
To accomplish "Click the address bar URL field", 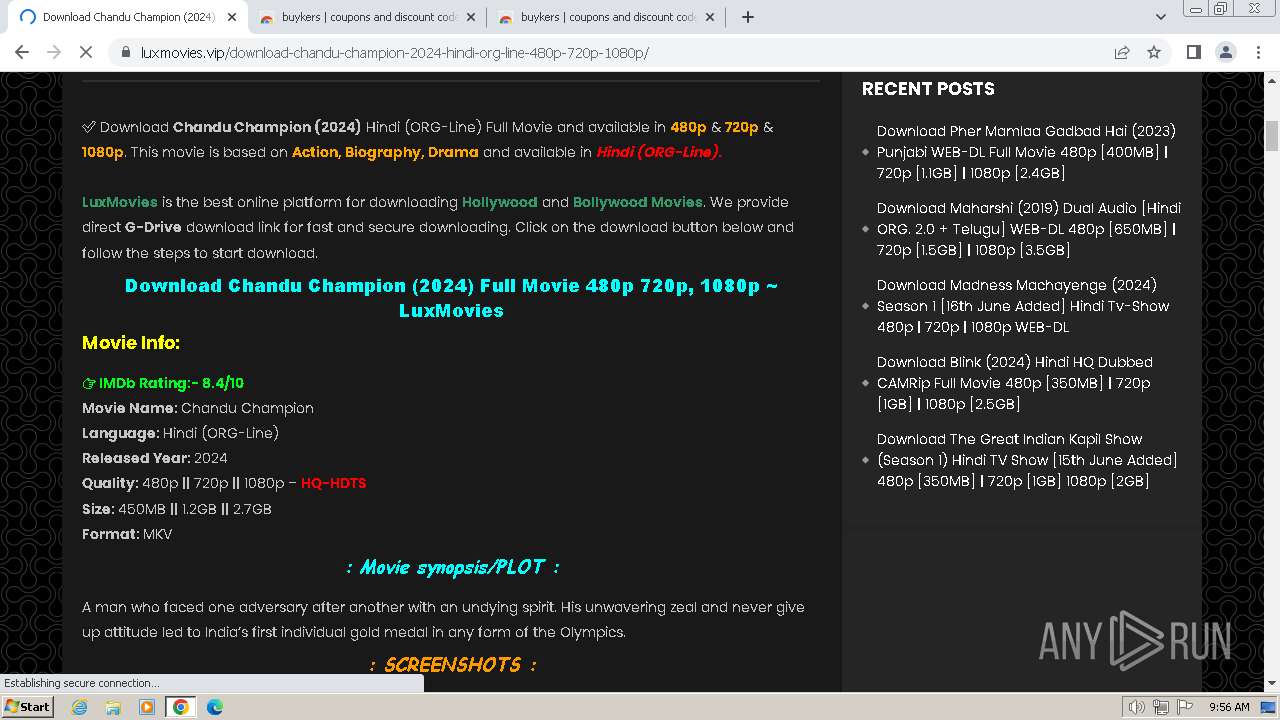I will (620, 52).
